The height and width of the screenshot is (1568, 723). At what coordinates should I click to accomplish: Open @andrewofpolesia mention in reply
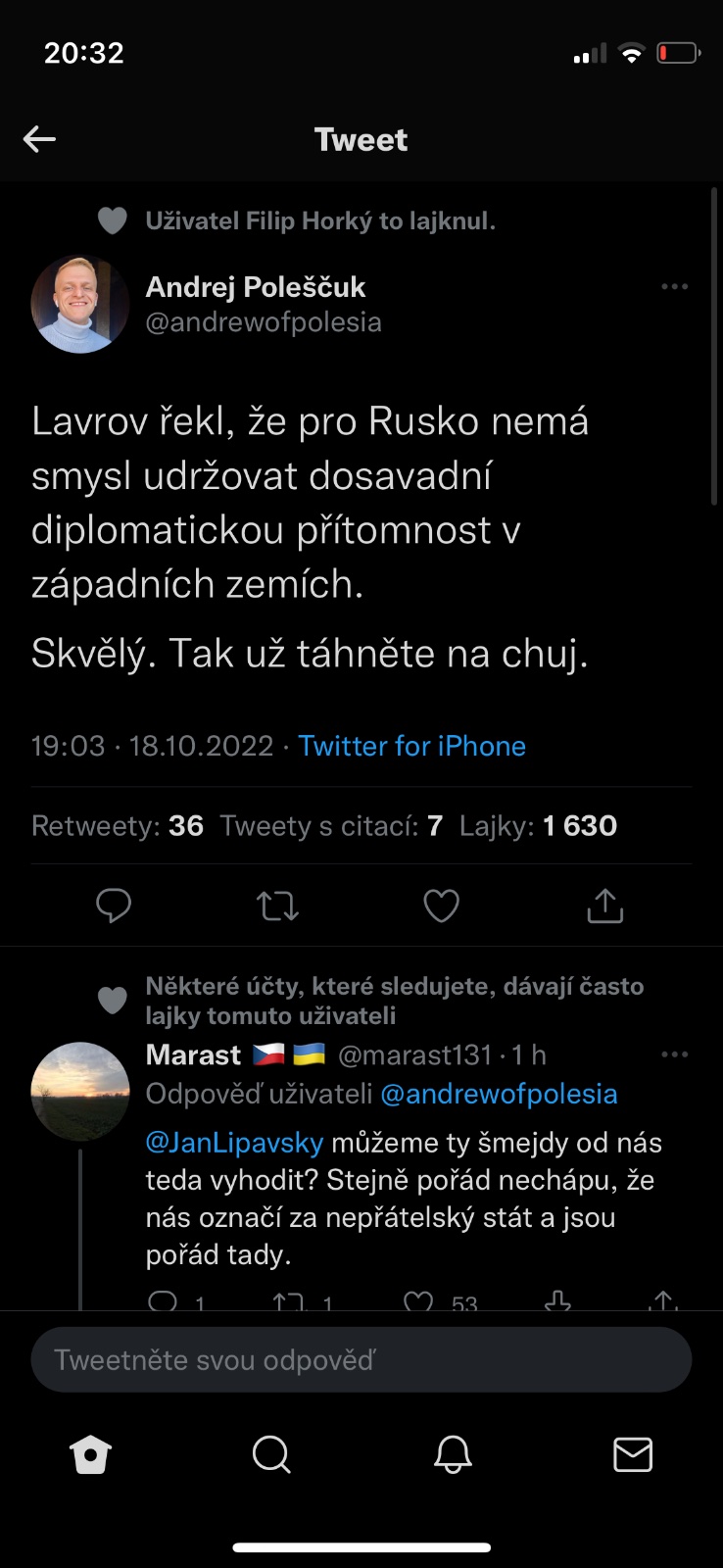499,1094
